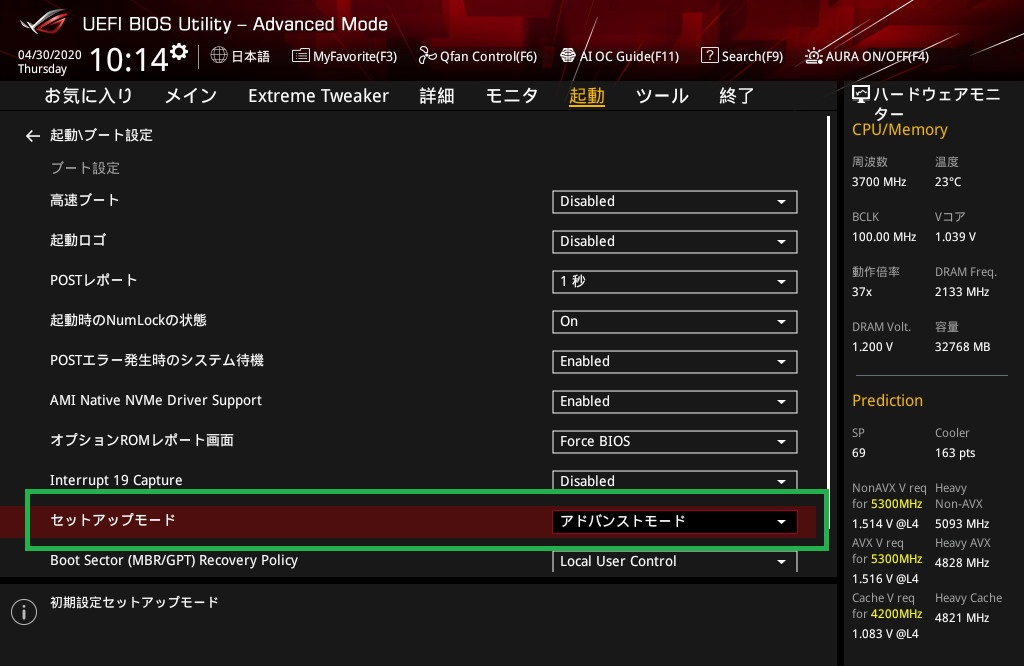Select the POSTエラー発生時のシステム待機 label

point(157,360)
